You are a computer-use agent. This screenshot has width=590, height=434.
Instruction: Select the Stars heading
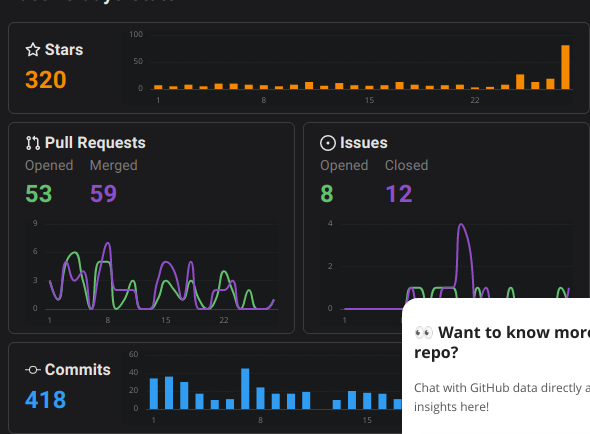coord(64,50)
